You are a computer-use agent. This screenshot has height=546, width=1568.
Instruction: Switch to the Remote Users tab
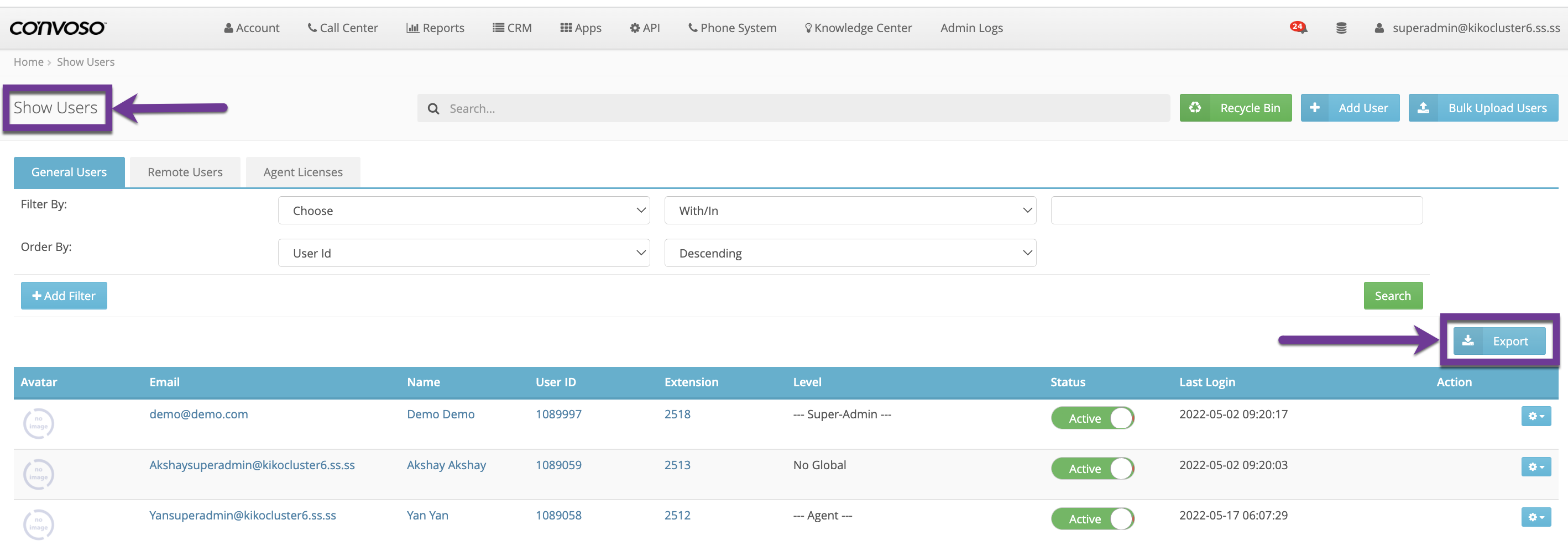tap(185, 172)
